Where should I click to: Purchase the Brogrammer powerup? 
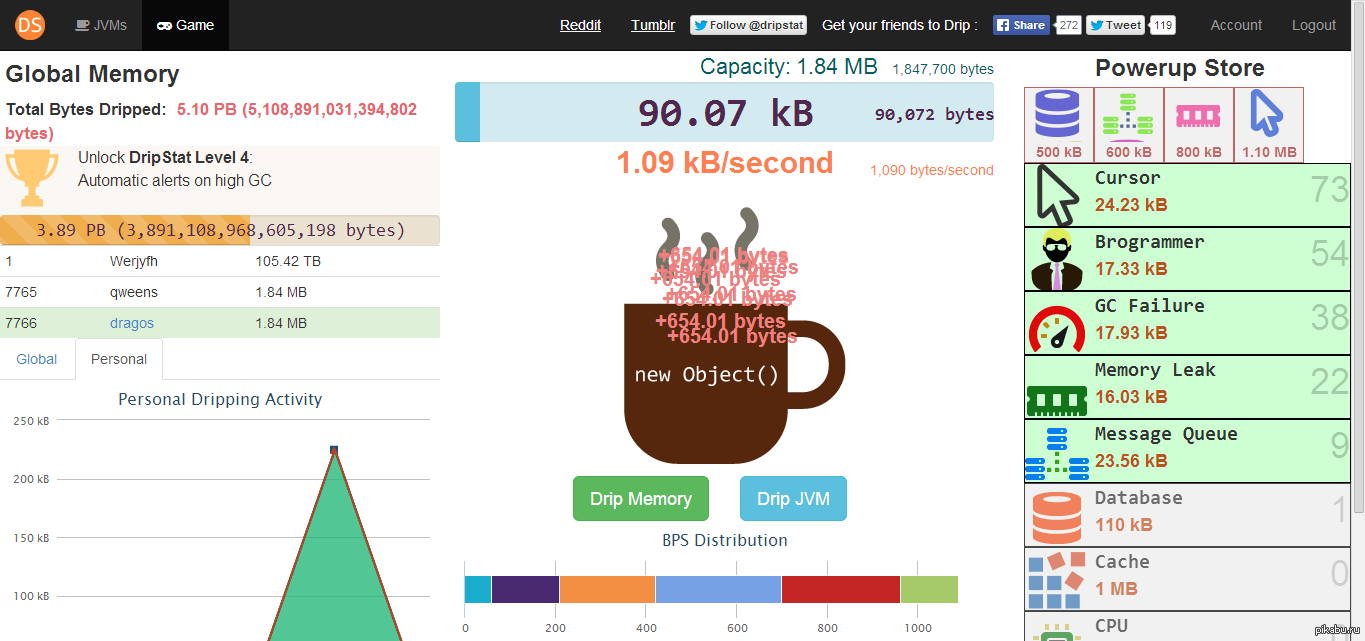click(x=1187, y=259)
